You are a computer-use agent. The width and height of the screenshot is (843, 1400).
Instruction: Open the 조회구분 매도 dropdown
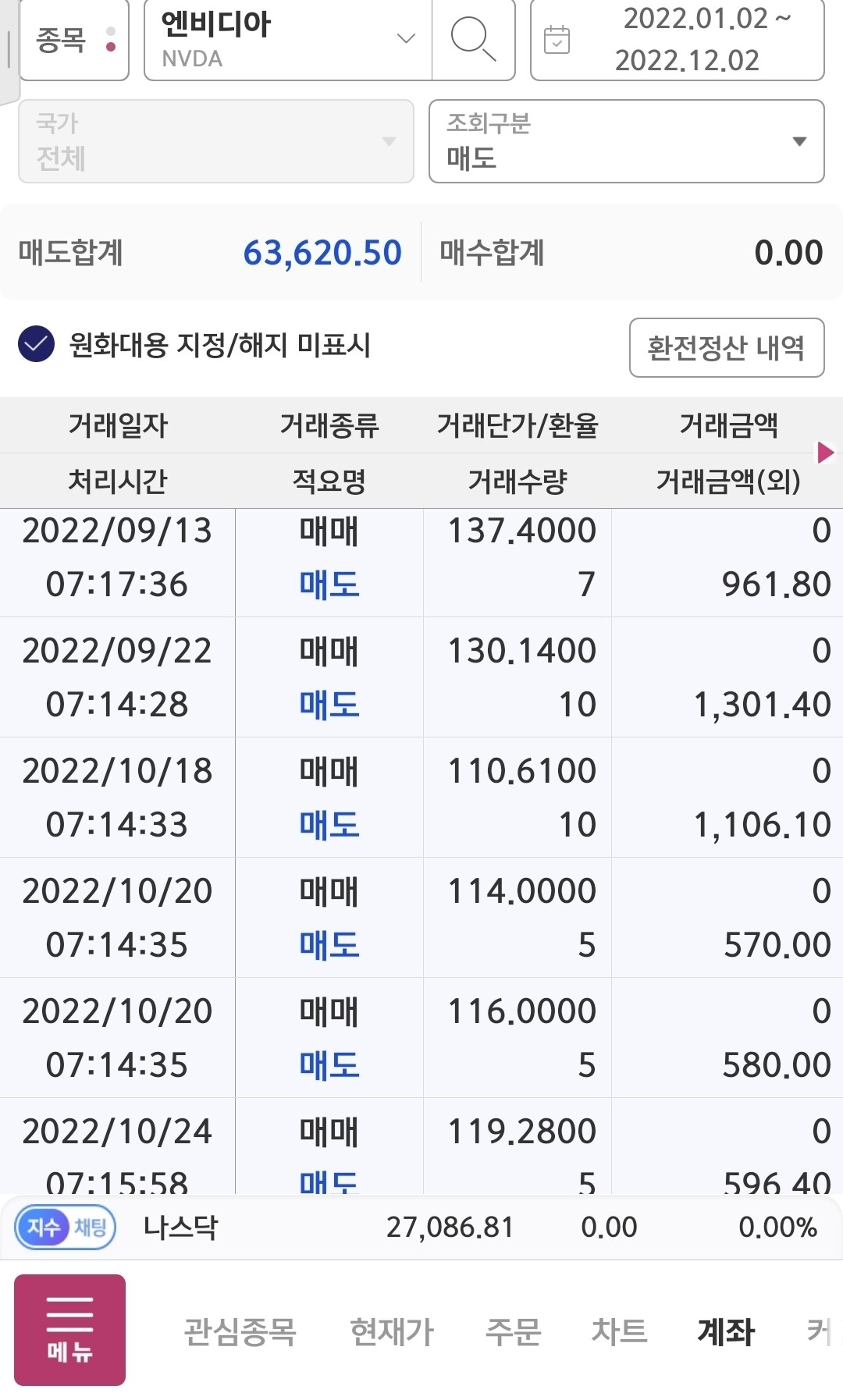point(627,141)
